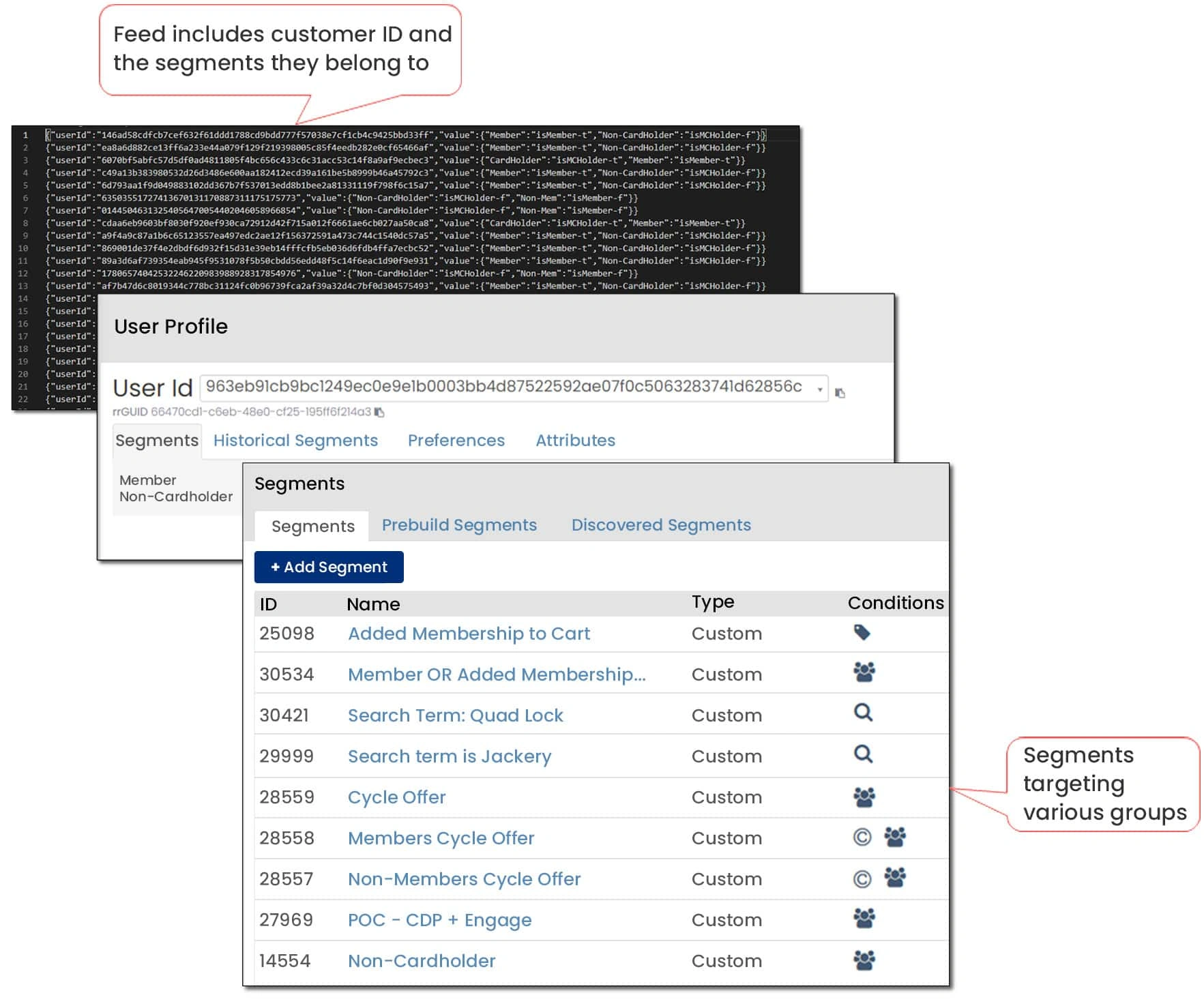Viewport: 1204px width, 1008px height.
Task: Click the copy icon beside User Id field
Action: point(840,393)
